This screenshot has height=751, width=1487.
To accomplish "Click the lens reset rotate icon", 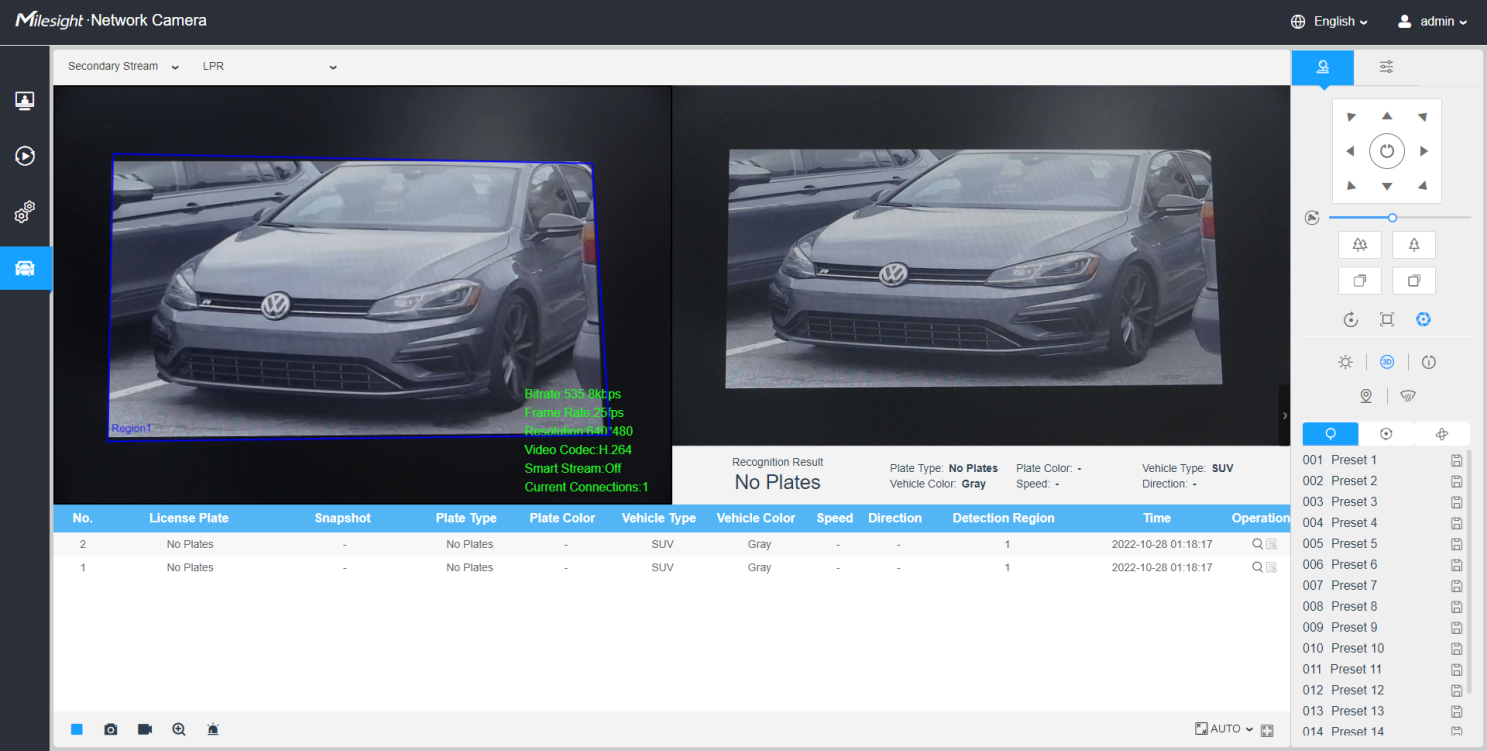I will (x=1350, y=320).
